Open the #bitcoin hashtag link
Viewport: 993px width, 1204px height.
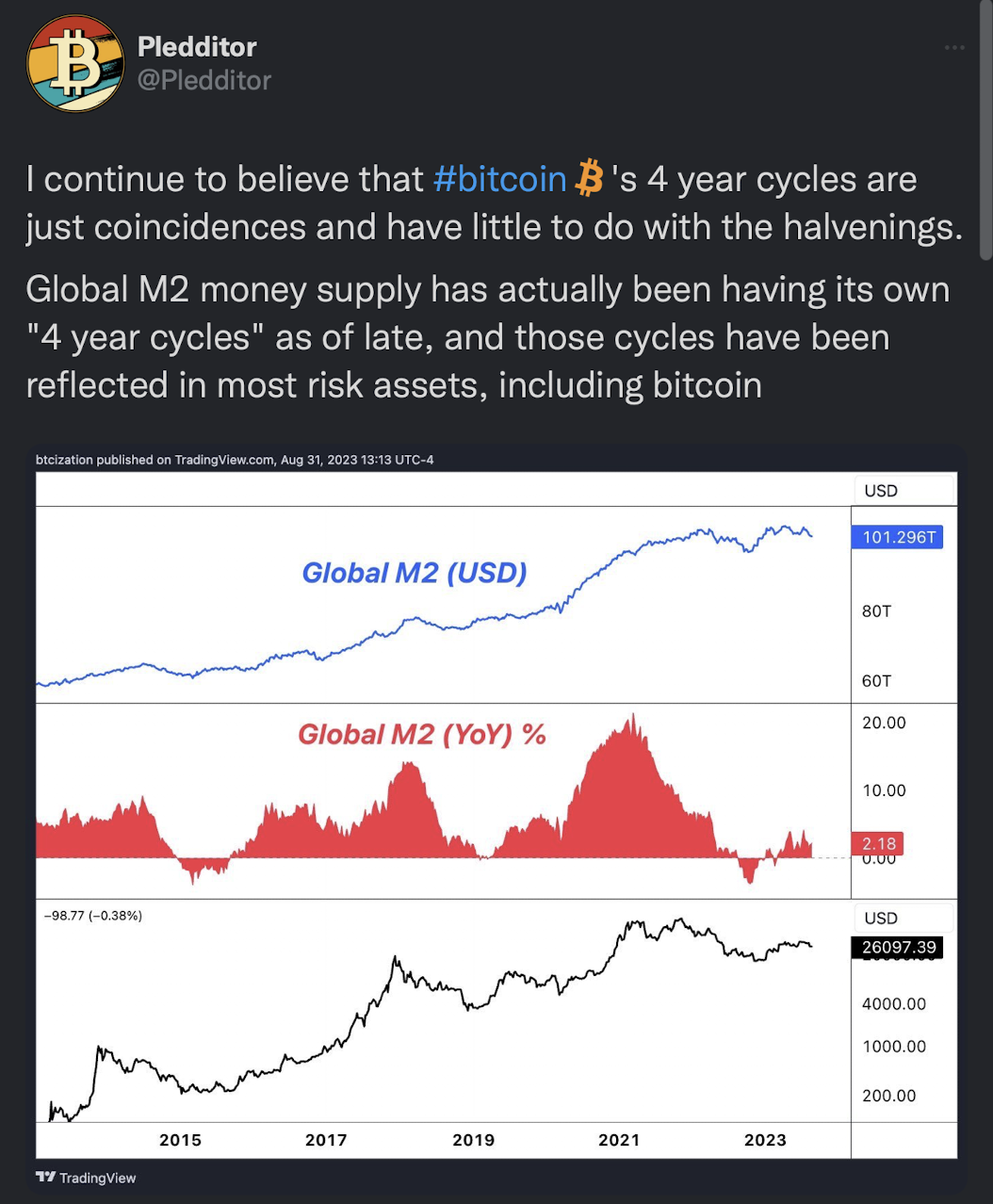499,179
